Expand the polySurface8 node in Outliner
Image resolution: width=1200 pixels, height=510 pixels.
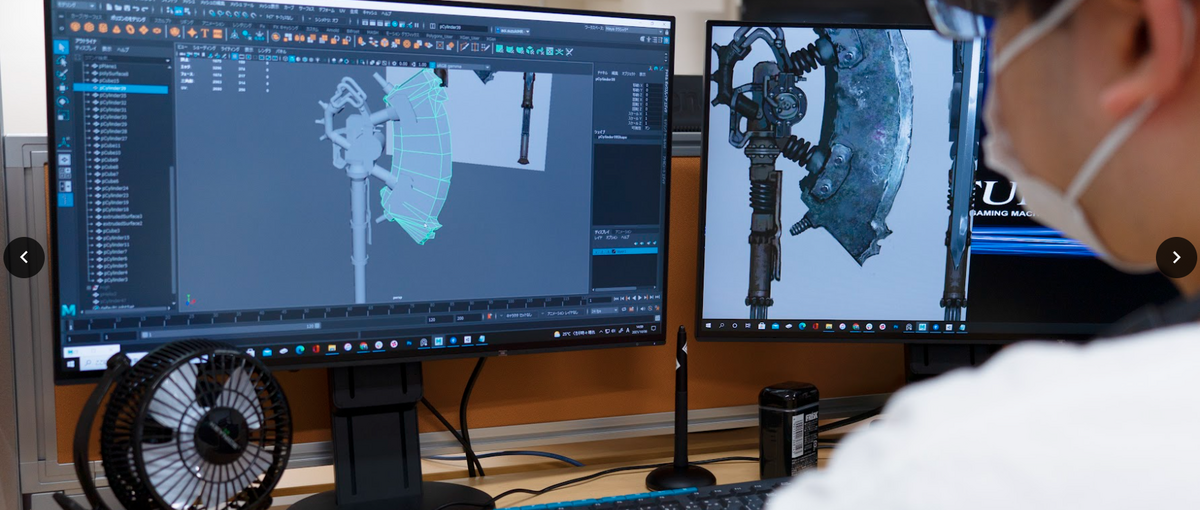click(x=87, y=73)
